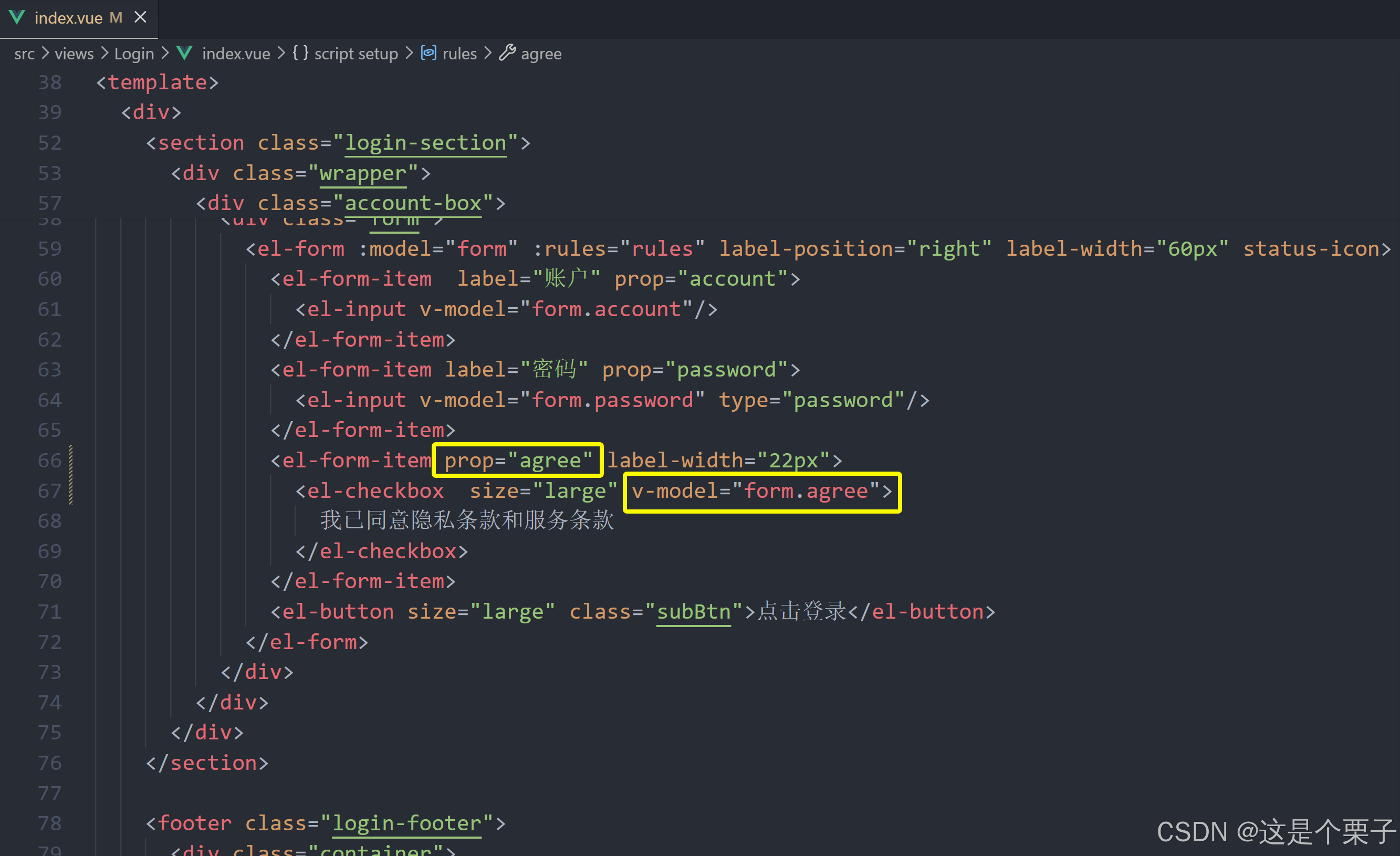The image size is (1400, 856).
Task: Open the views breadcrumb segment
Action: 74,54
